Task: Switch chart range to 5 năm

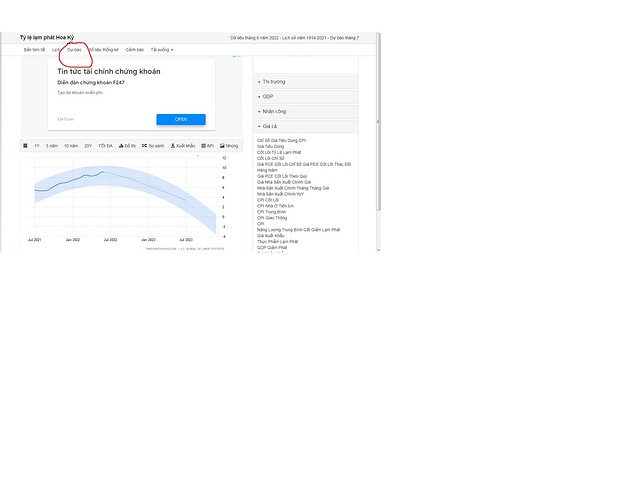Action: tap(52, 145)
